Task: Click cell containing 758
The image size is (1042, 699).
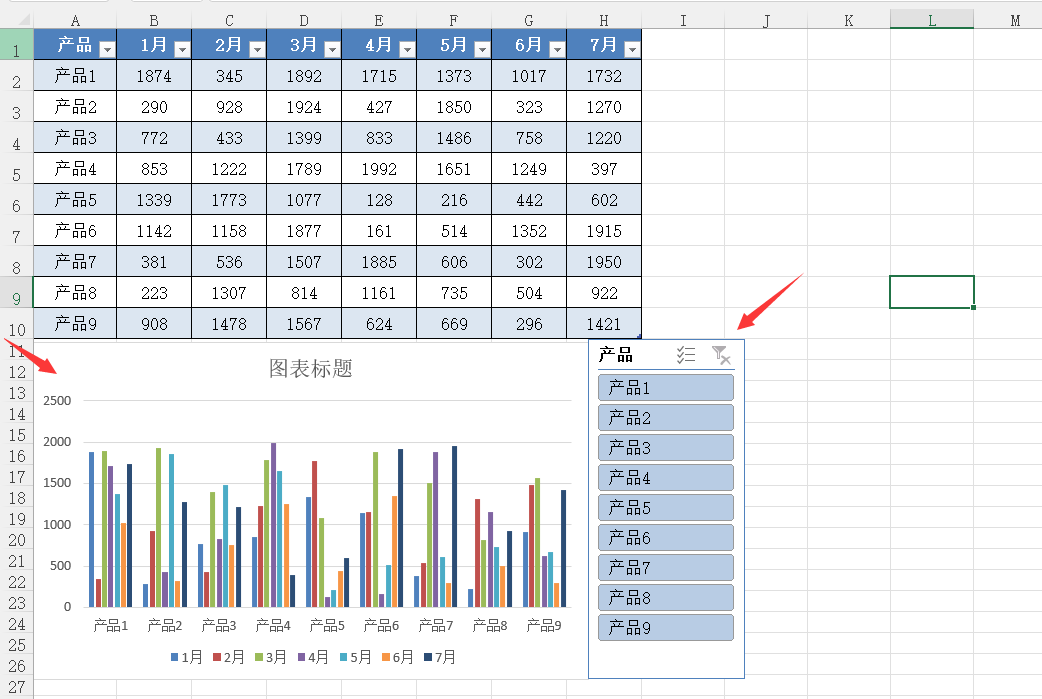Action: 529,138
